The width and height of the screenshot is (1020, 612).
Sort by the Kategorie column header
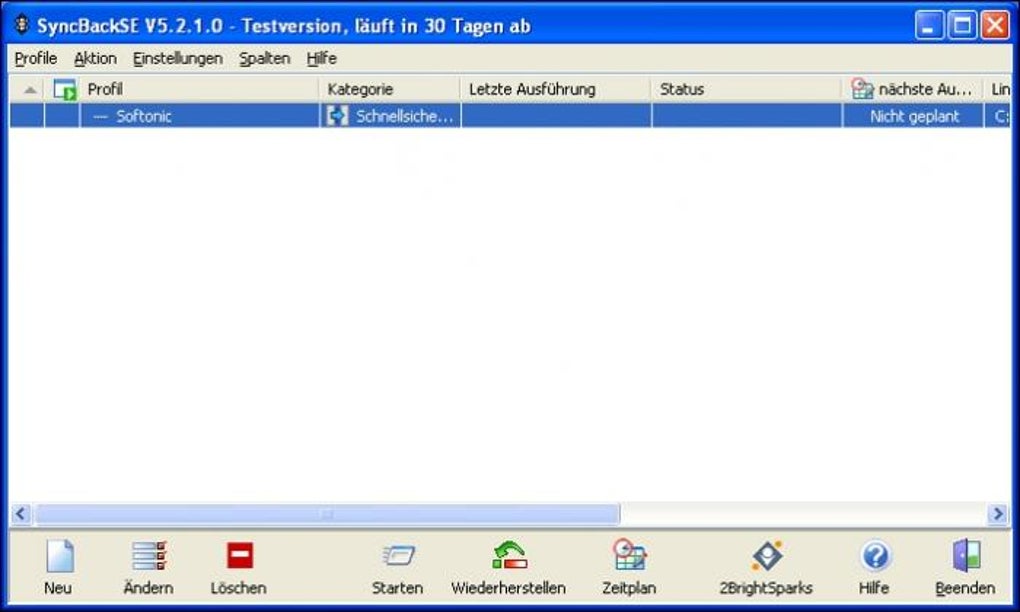tap(390, 89)
